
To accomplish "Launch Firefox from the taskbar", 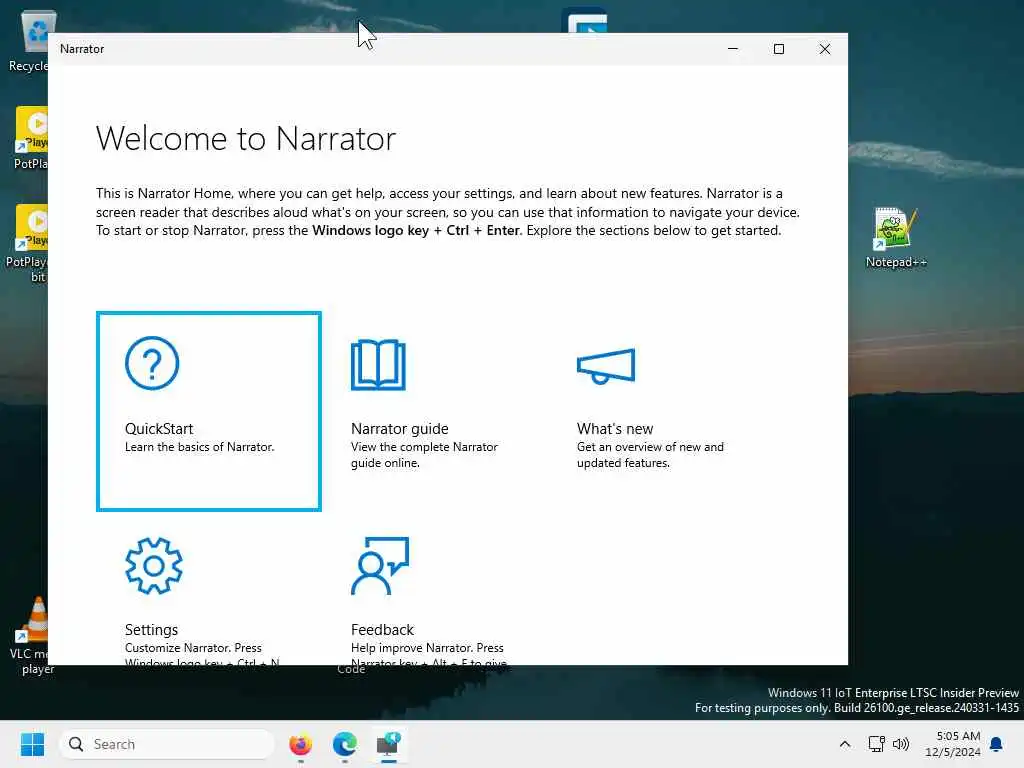I will 300,744.
